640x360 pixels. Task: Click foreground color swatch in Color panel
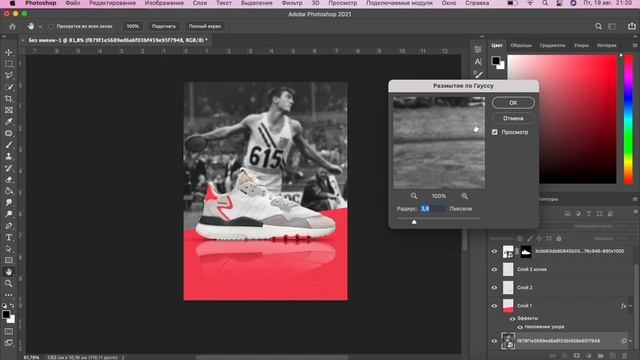(x=496, y=61)
